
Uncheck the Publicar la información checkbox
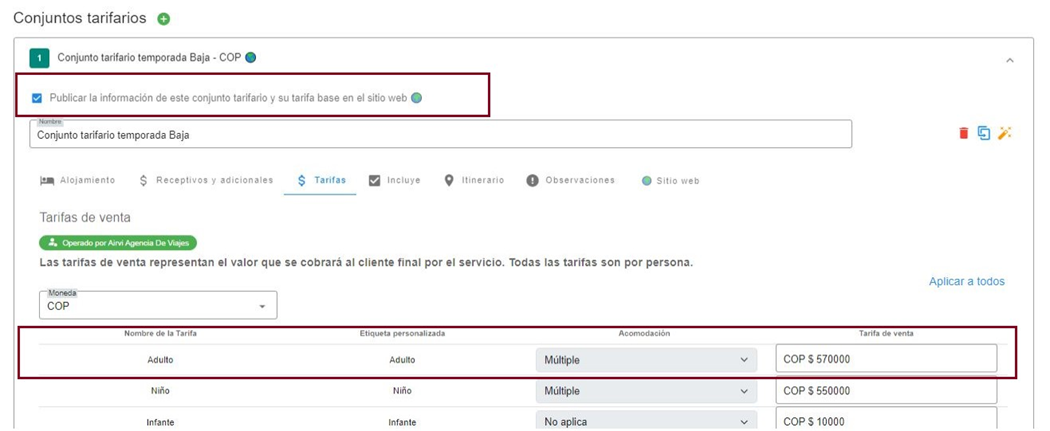point(37,98)
